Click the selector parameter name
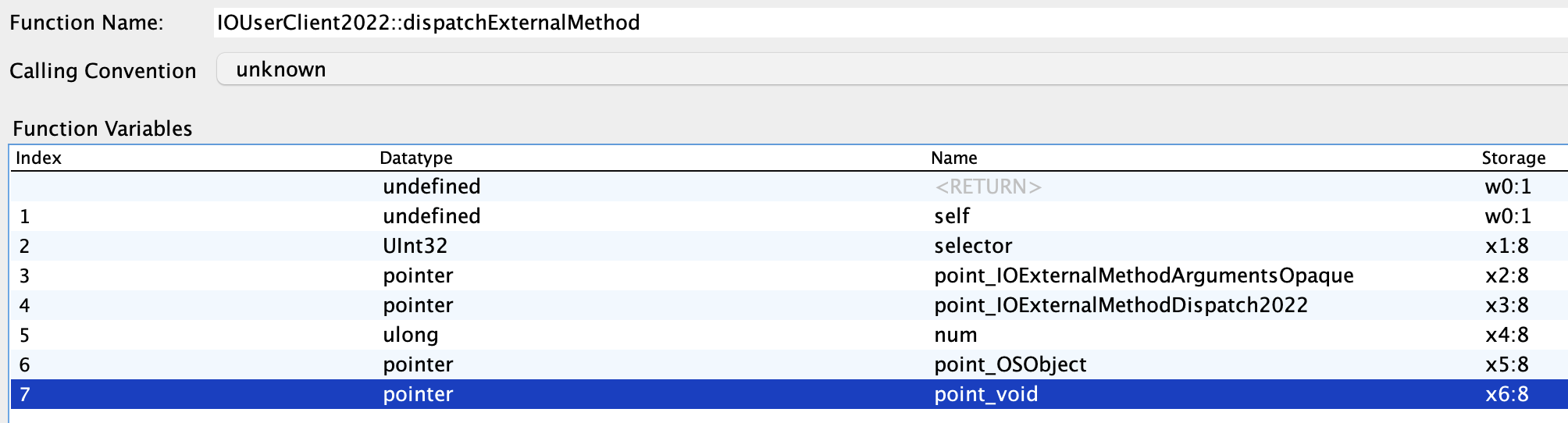Image resolution: width=1568 pixels, height=423 pixels. tap(973, 246)
